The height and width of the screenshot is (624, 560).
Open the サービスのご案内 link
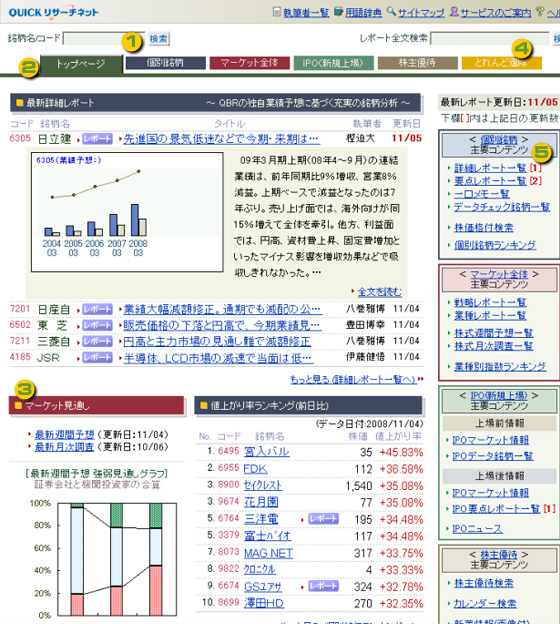pyautogui.click(x=496, y=13)
